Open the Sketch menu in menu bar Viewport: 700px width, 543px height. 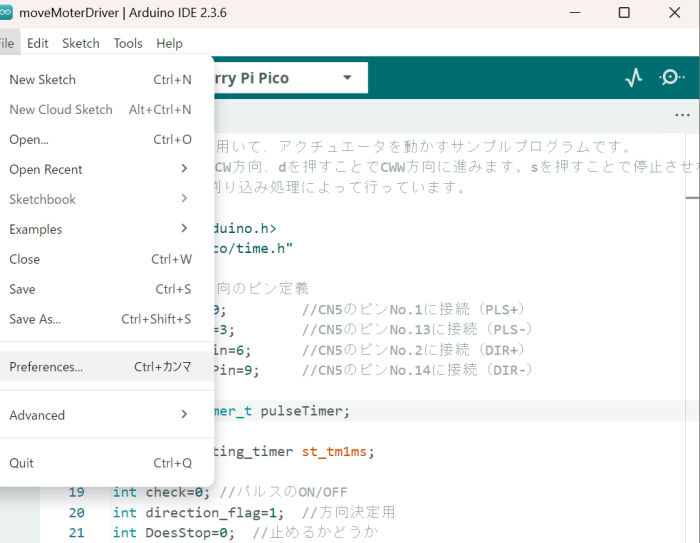[x=81, y=43]
